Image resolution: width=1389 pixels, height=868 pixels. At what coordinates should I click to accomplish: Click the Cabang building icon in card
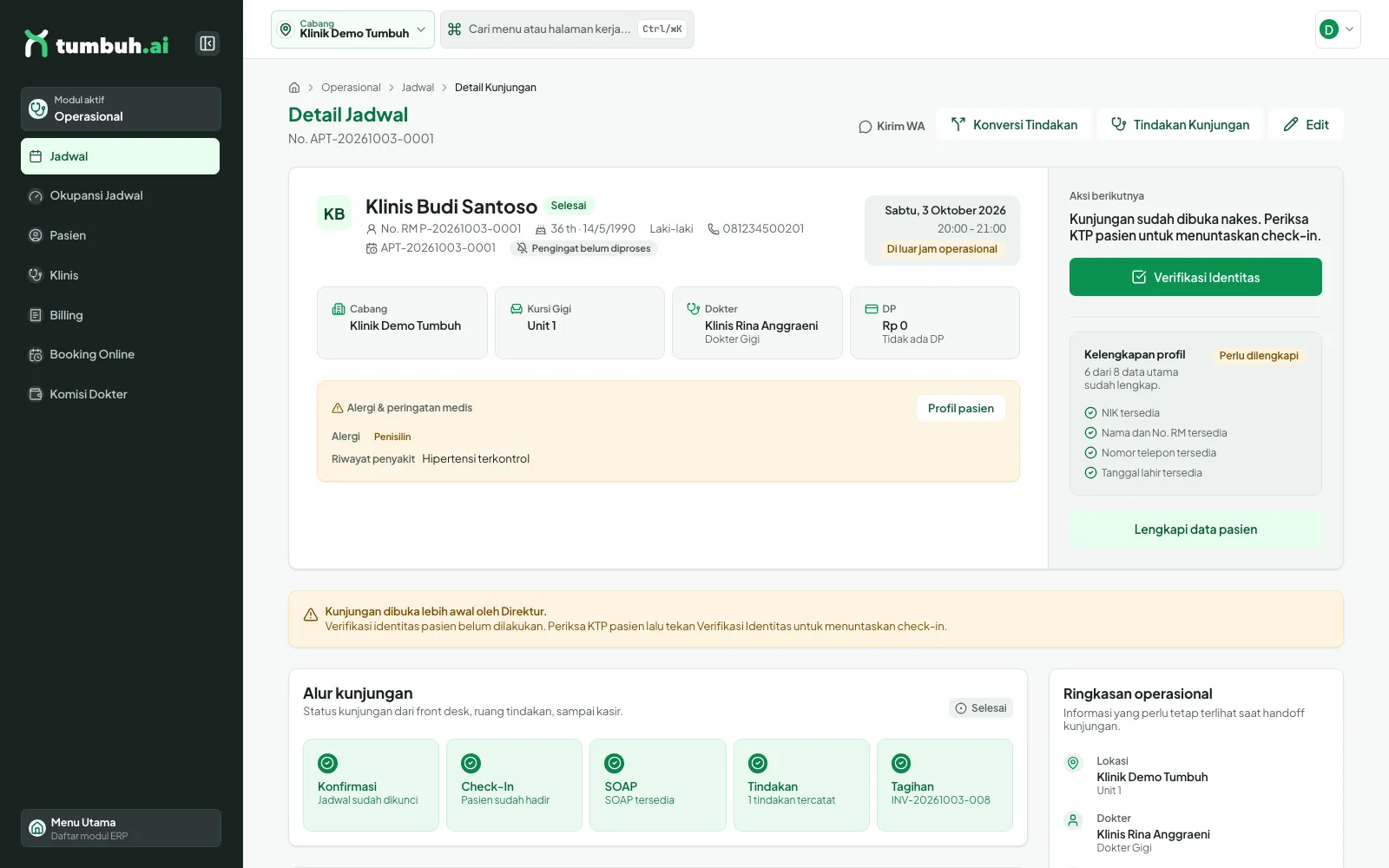click(339, 309)
